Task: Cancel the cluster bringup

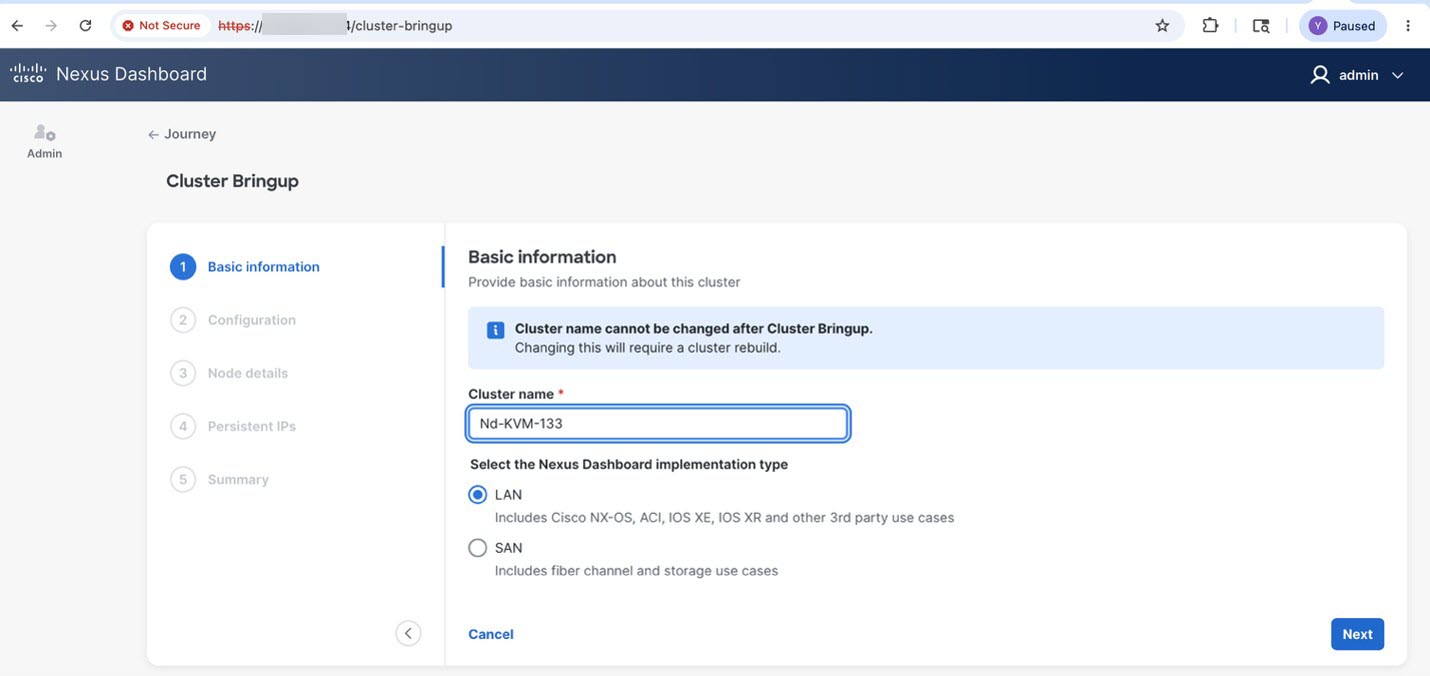Action: coord(491,634)
